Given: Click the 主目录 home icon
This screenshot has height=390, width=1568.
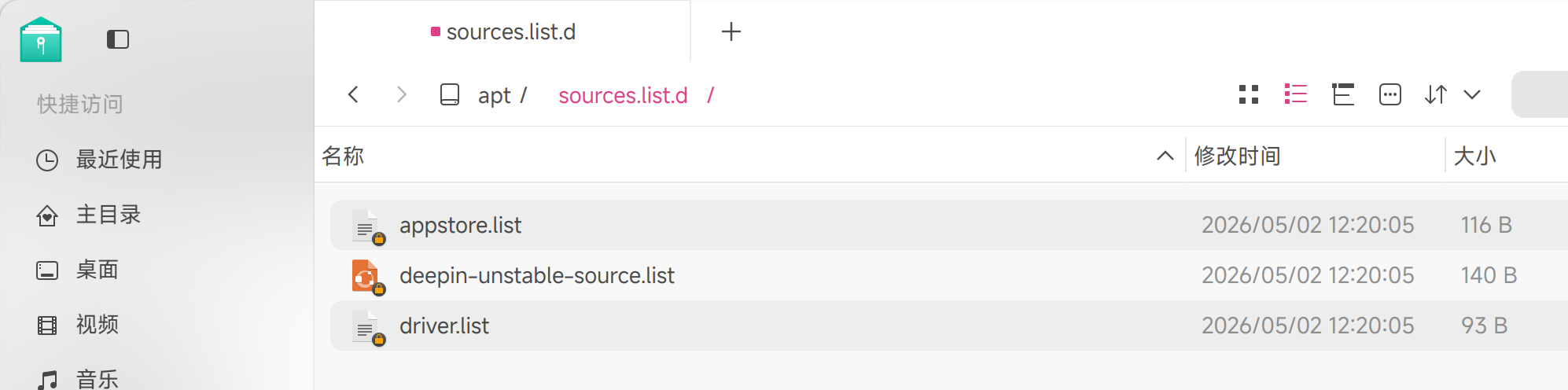Looking at the screenshot, I should (x=47, y=215).
